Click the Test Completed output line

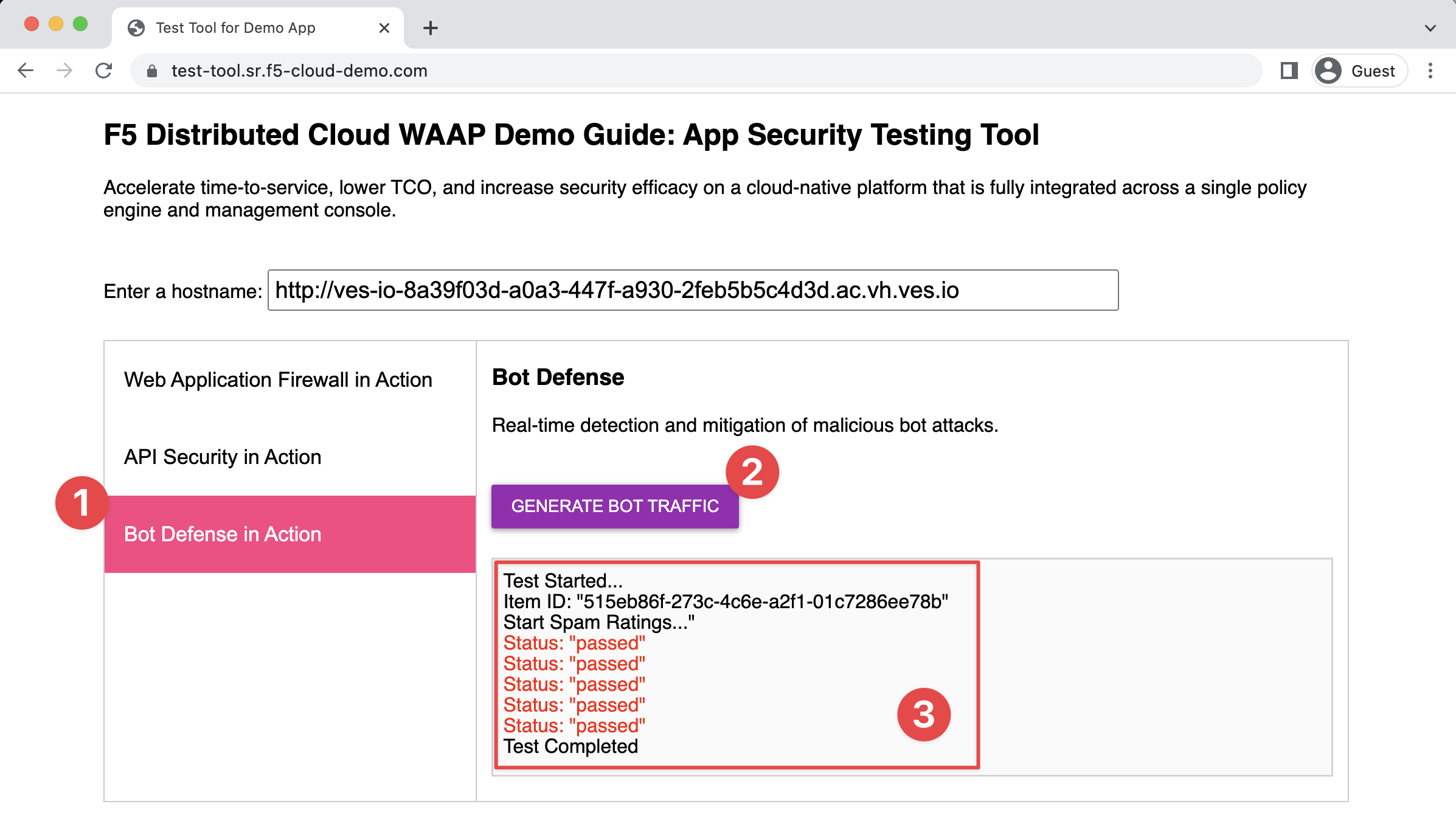pos(570,746)
